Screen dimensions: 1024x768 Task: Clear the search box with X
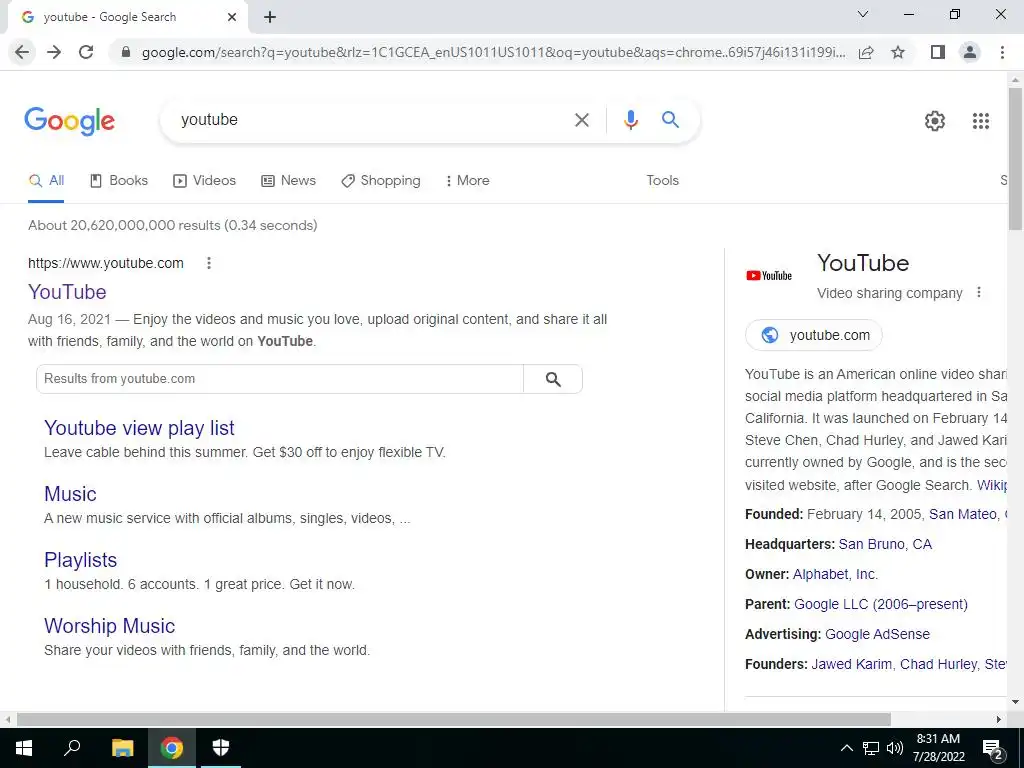pyautogui.click(x=581, y=120)
